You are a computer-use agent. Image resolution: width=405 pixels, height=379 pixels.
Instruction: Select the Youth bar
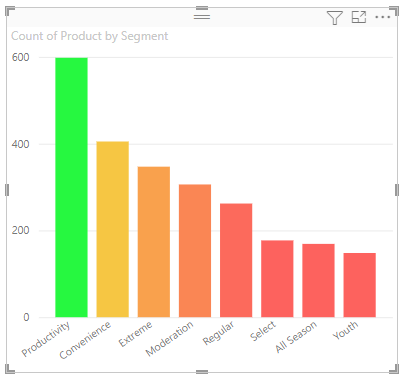[360, 285]
